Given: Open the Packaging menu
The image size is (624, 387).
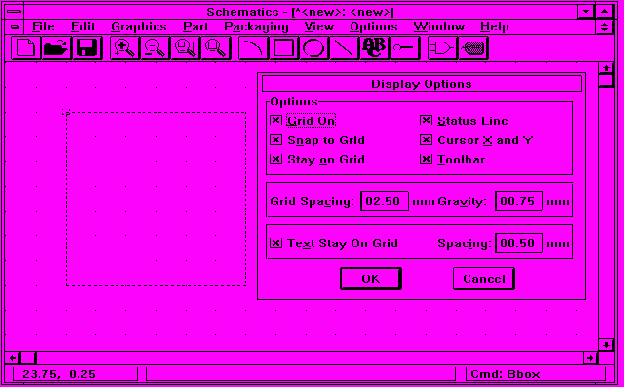Looking at the screenshot, I should pos(256,27).
